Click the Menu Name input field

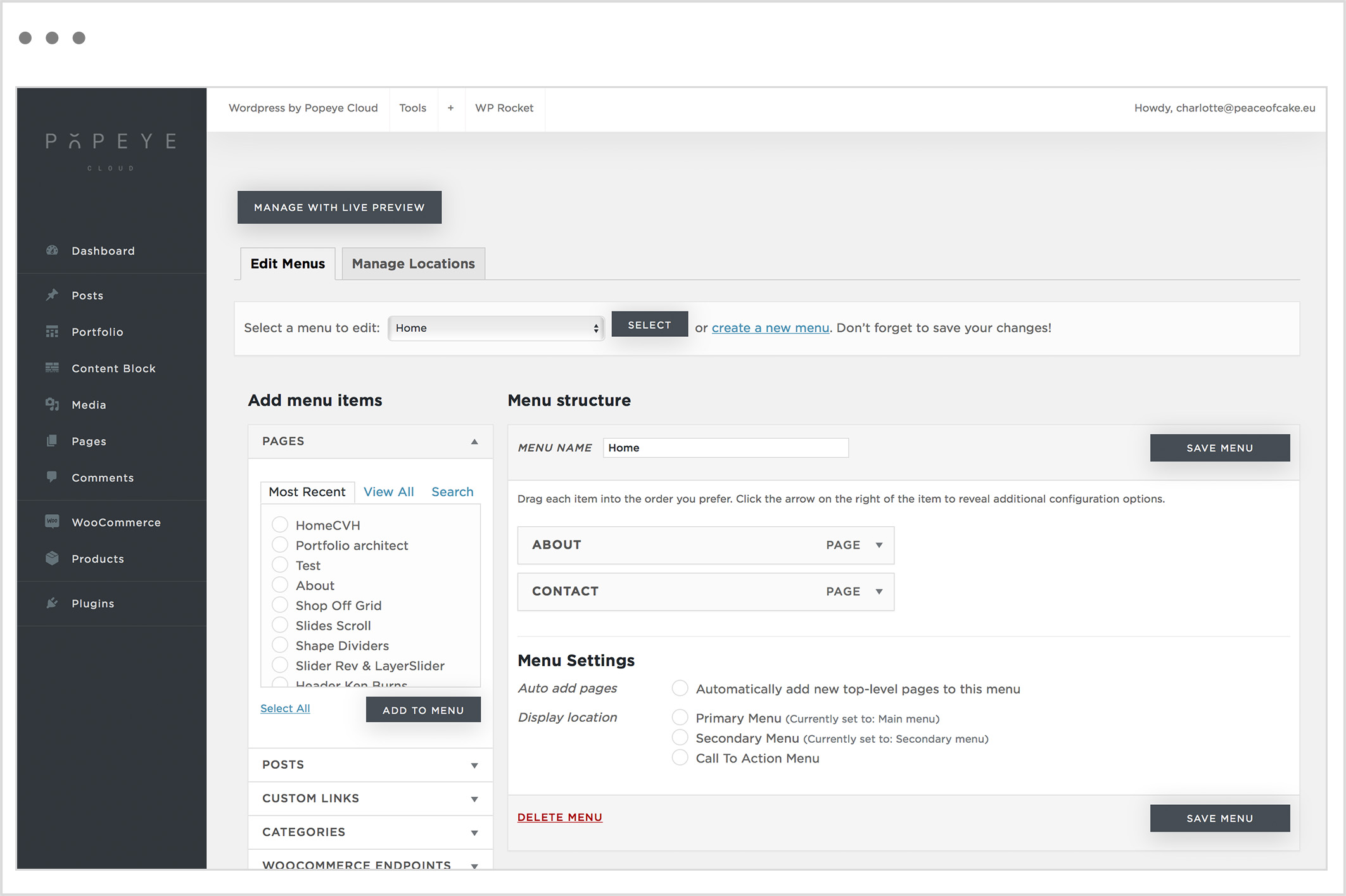(x=726, y=448)
